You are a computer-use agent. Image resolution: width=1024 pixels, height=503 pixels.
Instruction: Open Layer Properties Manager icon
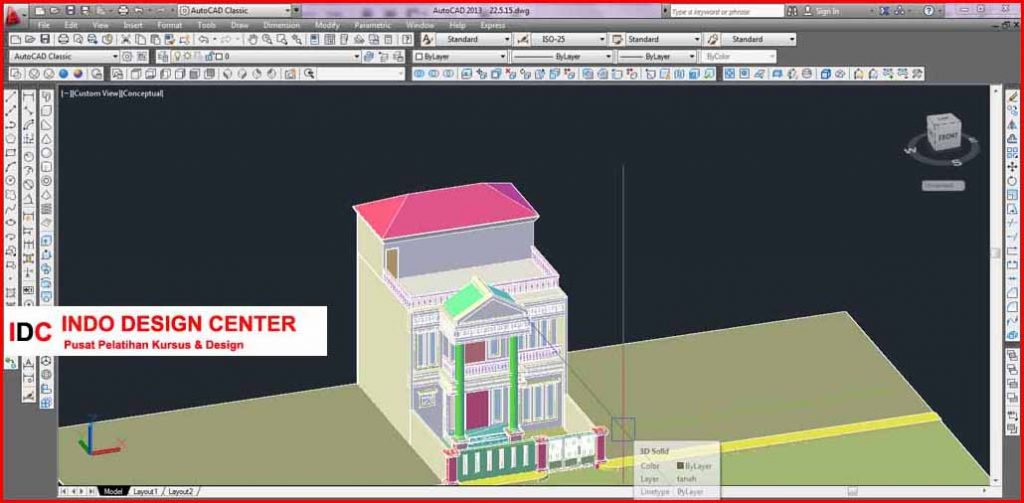coord(163,57)
